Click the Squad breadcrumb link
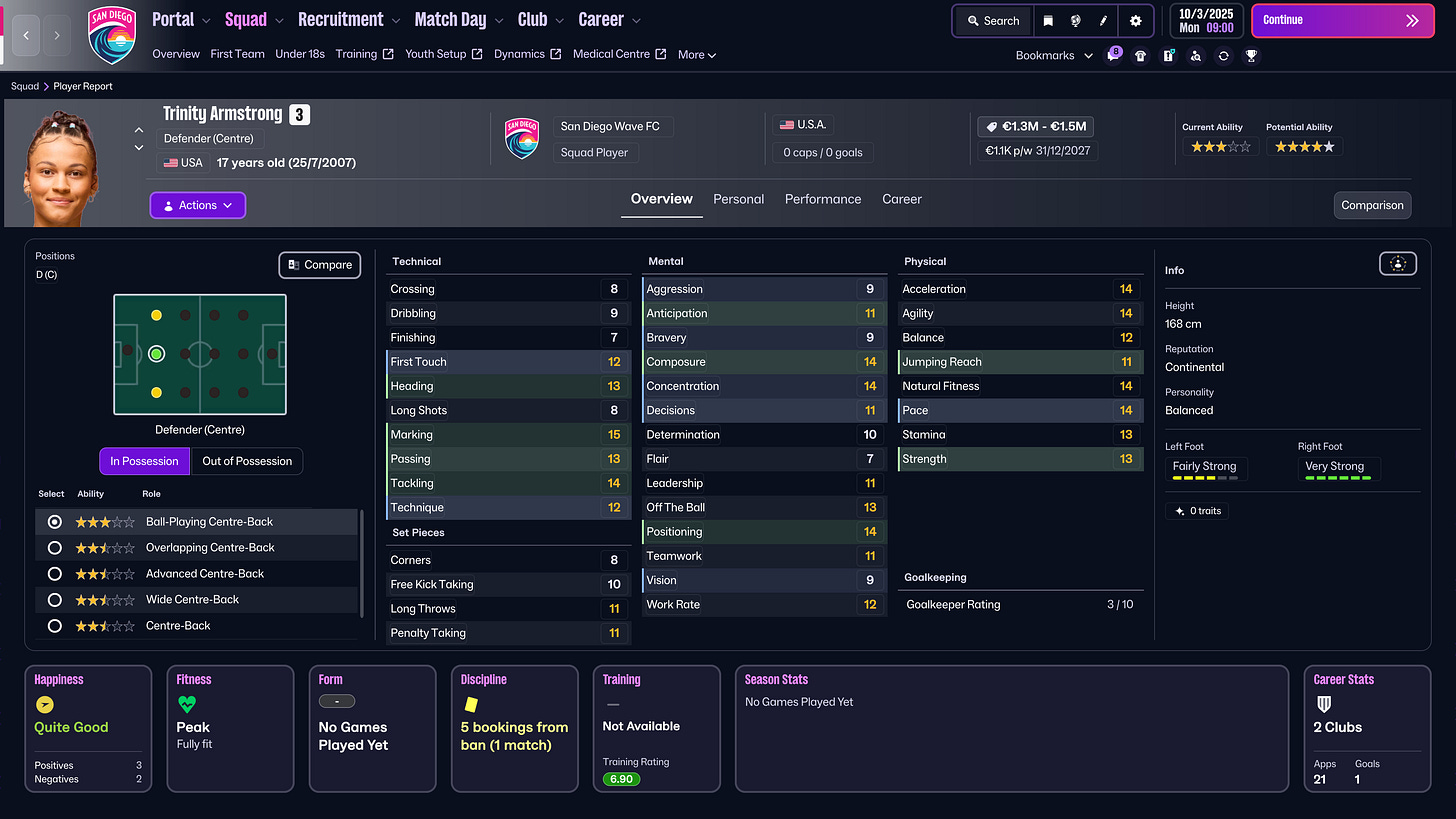The image size is (1456, 819). (25, 86)
